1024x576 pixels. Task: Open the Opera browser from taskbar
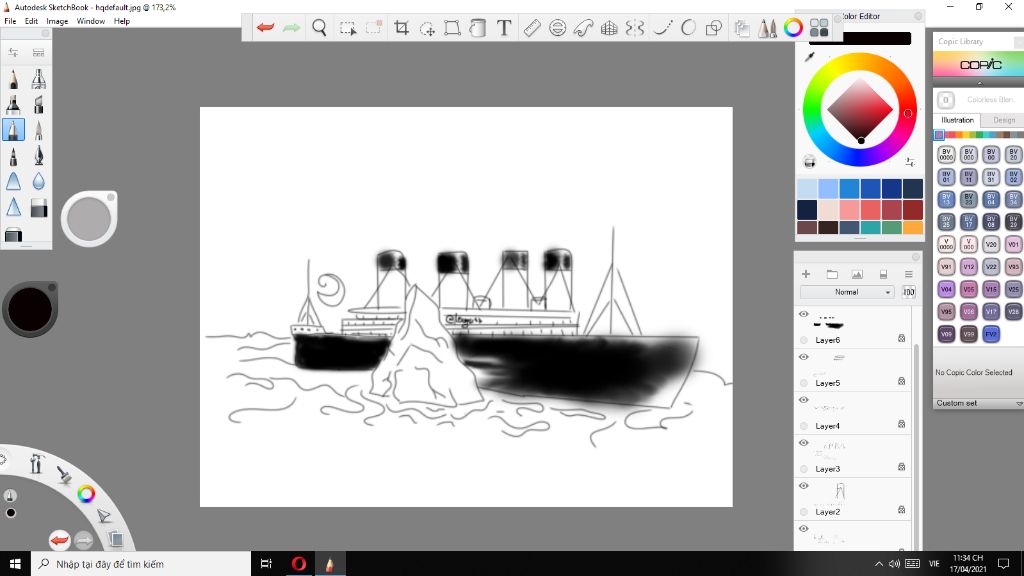(298, 564)
